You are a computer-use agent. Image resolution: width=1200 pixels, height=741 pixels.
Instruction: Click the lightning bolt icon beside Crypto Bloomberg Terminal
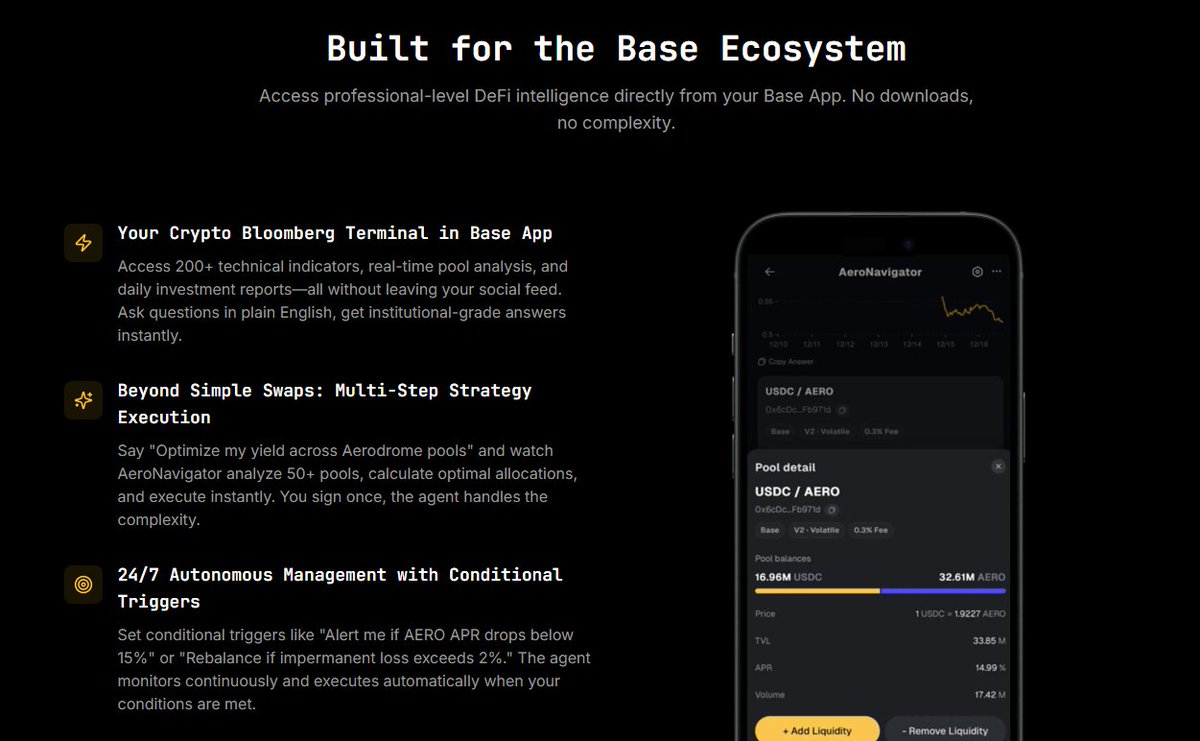tap(84, 243)
